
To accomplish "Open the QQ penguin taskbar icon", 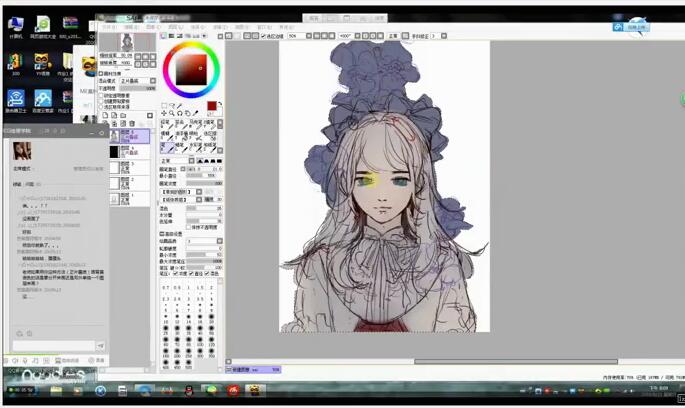I will point(189,390).
